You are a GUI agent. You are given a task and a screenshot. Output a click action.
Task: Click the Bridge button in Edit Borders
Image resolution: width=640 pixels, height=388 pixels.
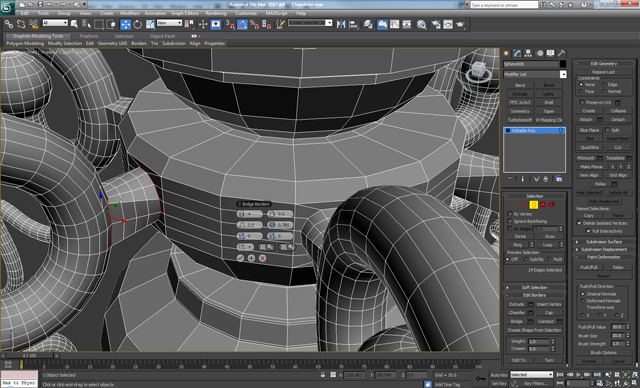(x=516, y=321)
